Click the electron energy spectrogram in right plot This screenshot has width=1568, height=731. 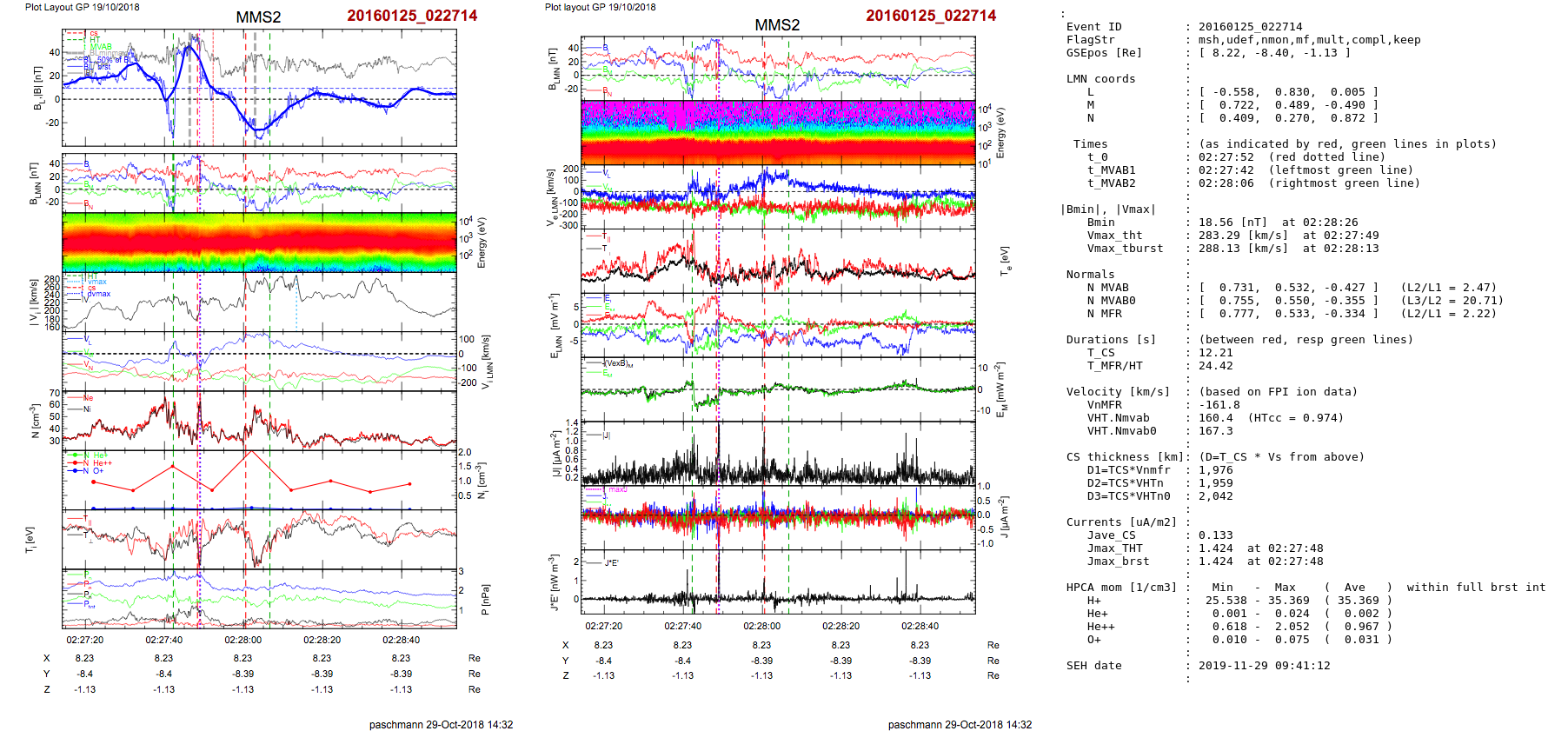coord(778,132)
